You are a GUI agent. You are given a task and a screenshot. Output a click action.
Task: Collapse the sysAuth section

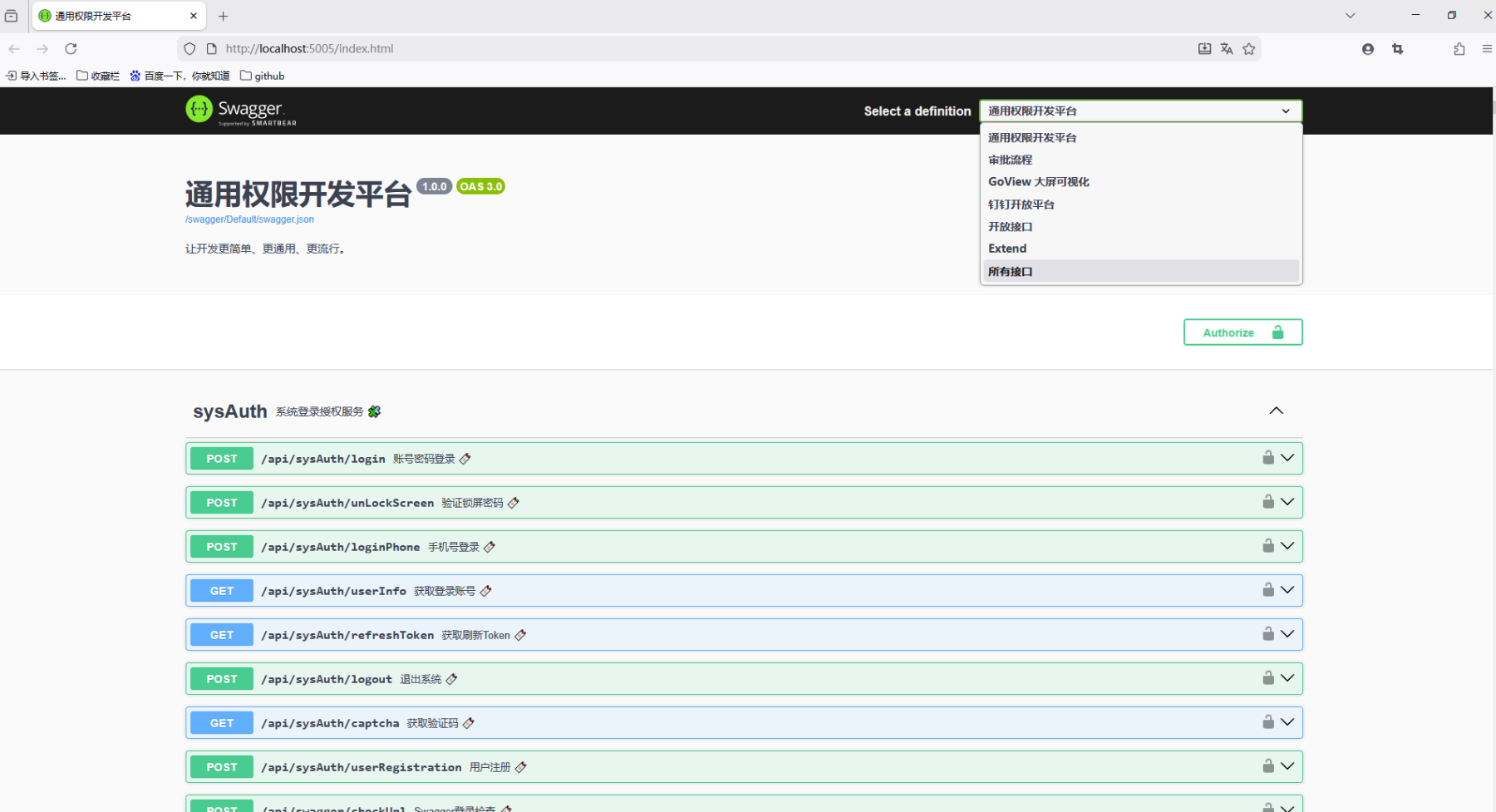pyautogui.click(x=1276, y=411)
